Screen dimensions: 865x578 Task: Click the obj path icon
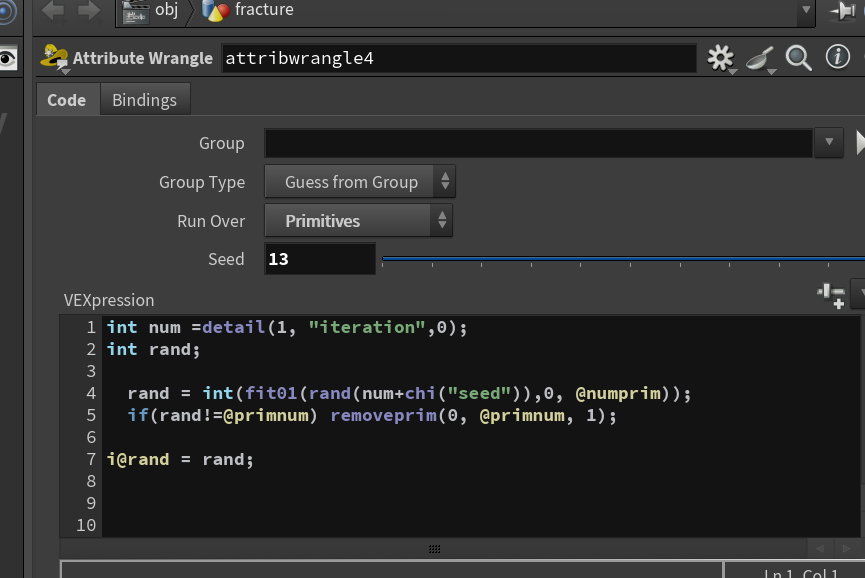pos(136,11)
